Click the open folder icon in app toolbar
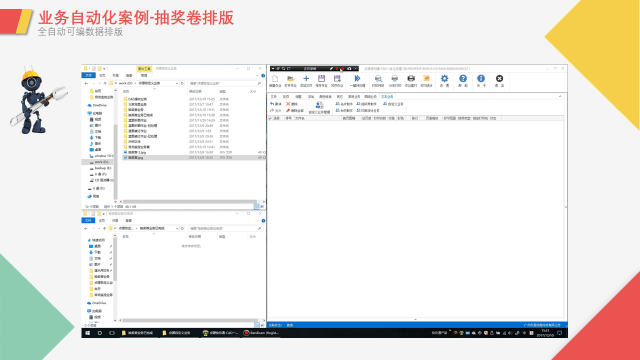 click(x=291, y=79)
